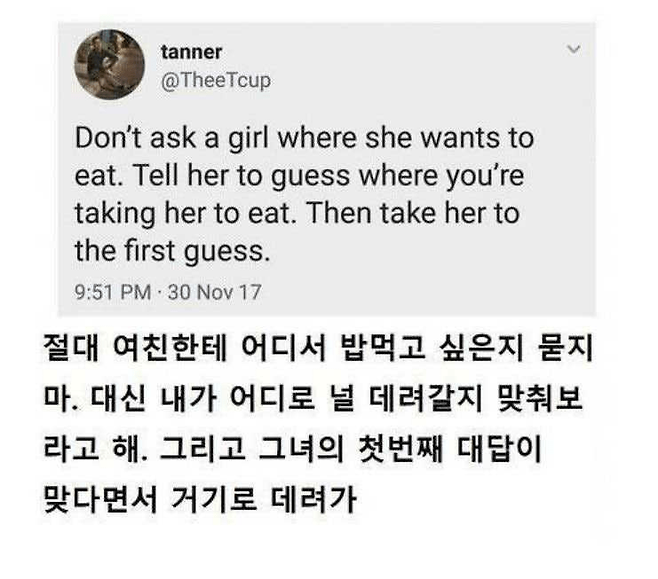This screenshot has height=579, width=658.
Task: Click the phrase "Tell her to guess"
Action: 222,176
